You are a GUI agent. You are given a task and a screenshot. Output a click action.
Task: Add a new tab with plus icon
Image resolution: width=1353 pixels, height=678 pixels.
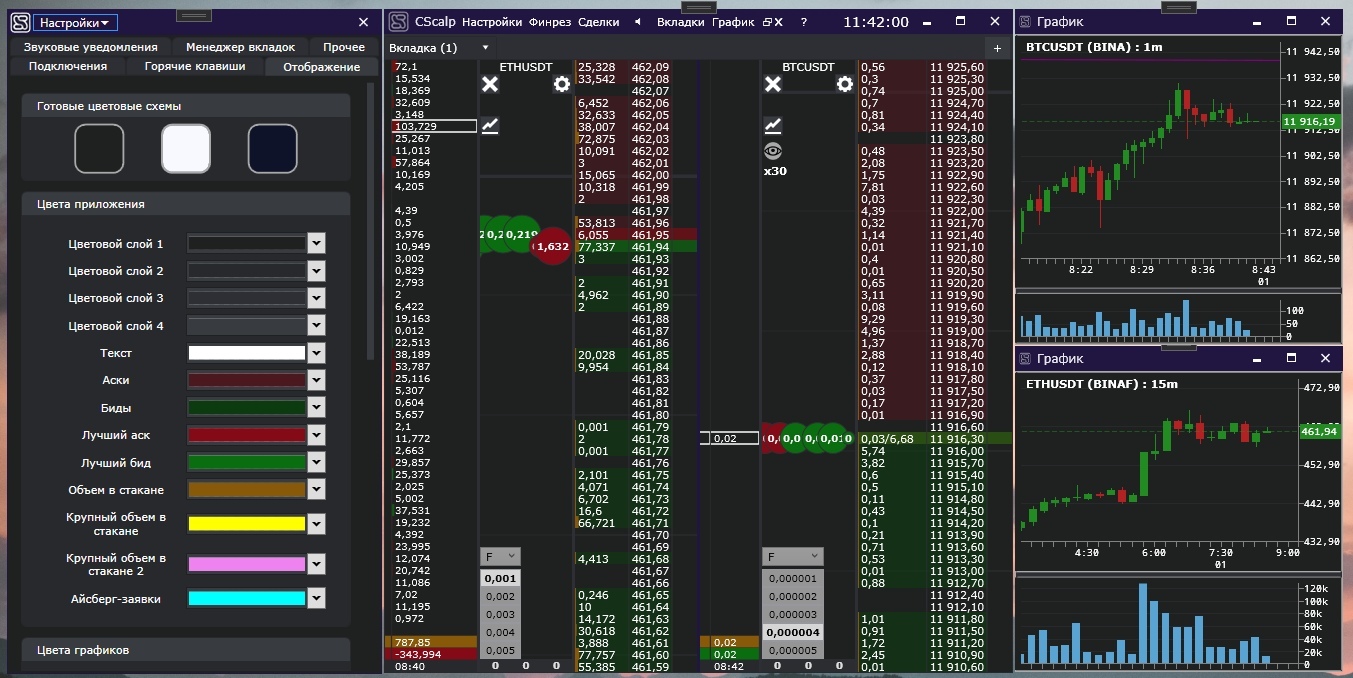click(x=997, y=48)
